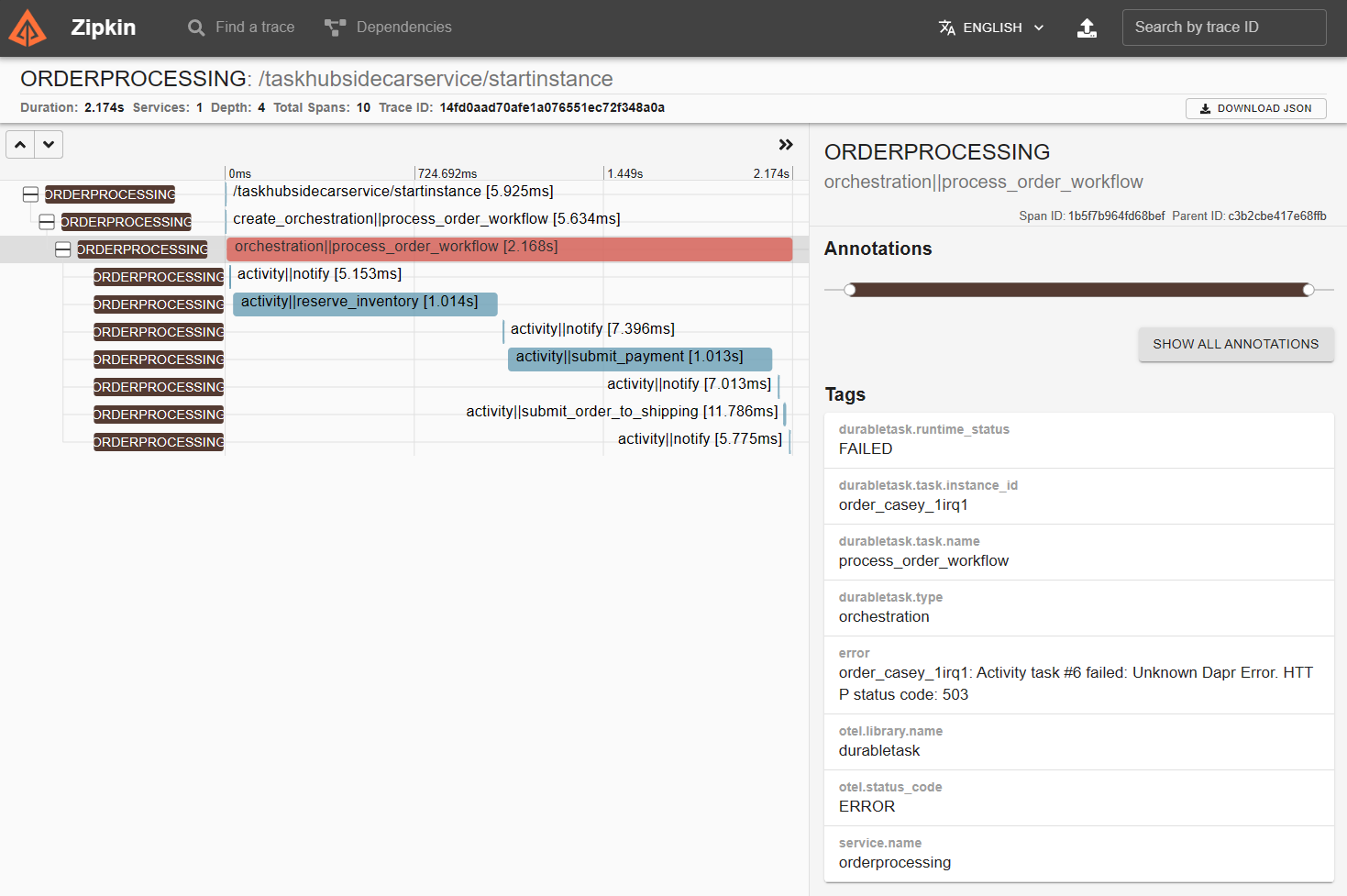Open the Find a trace page
Viewport: 1347px width, 896px height.
(241, 28)
